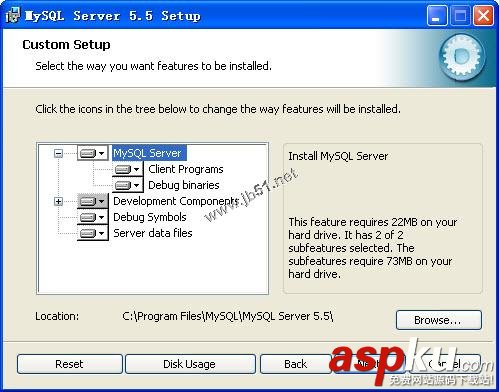The height and width of the screenshot is (392, 499).
Task: Open the Debug binaries feature install-state dropdown
Action: point(128,185)
